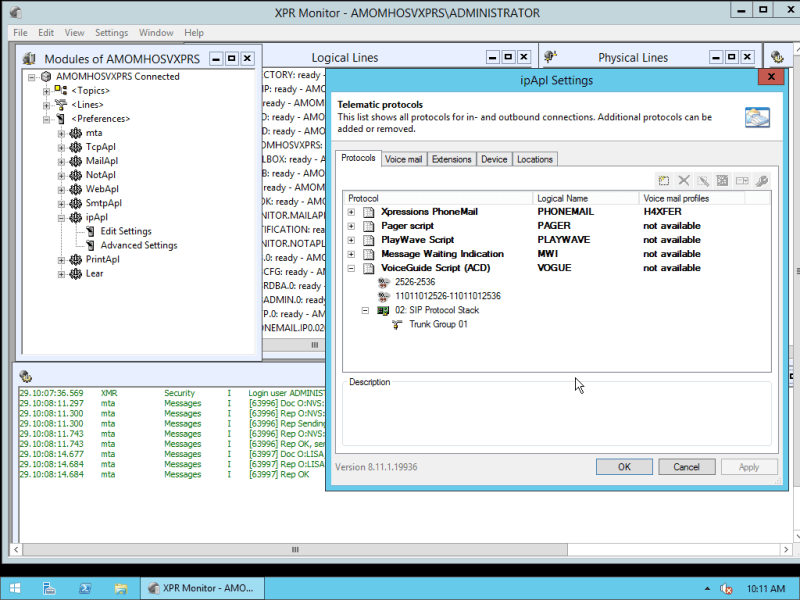The height and width of the screenshot is (600, 800).
Task: Click the WebApl gear icon
Action: pos(76,189)
